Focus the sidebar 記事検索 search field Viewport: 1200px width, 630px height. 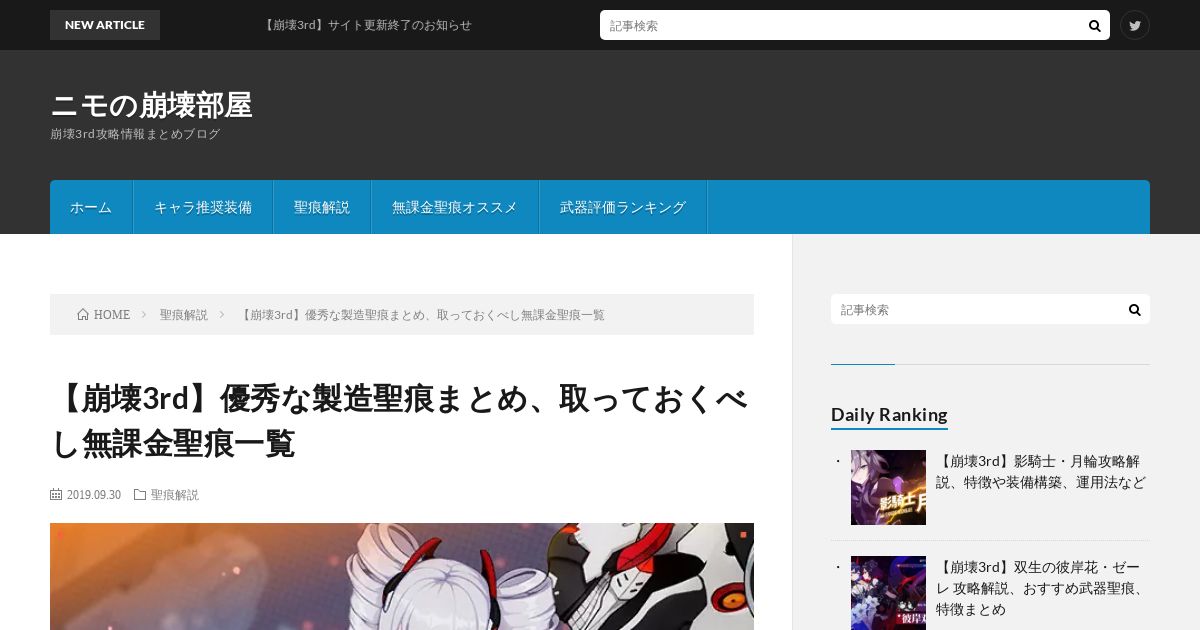(x=975, y=309)
